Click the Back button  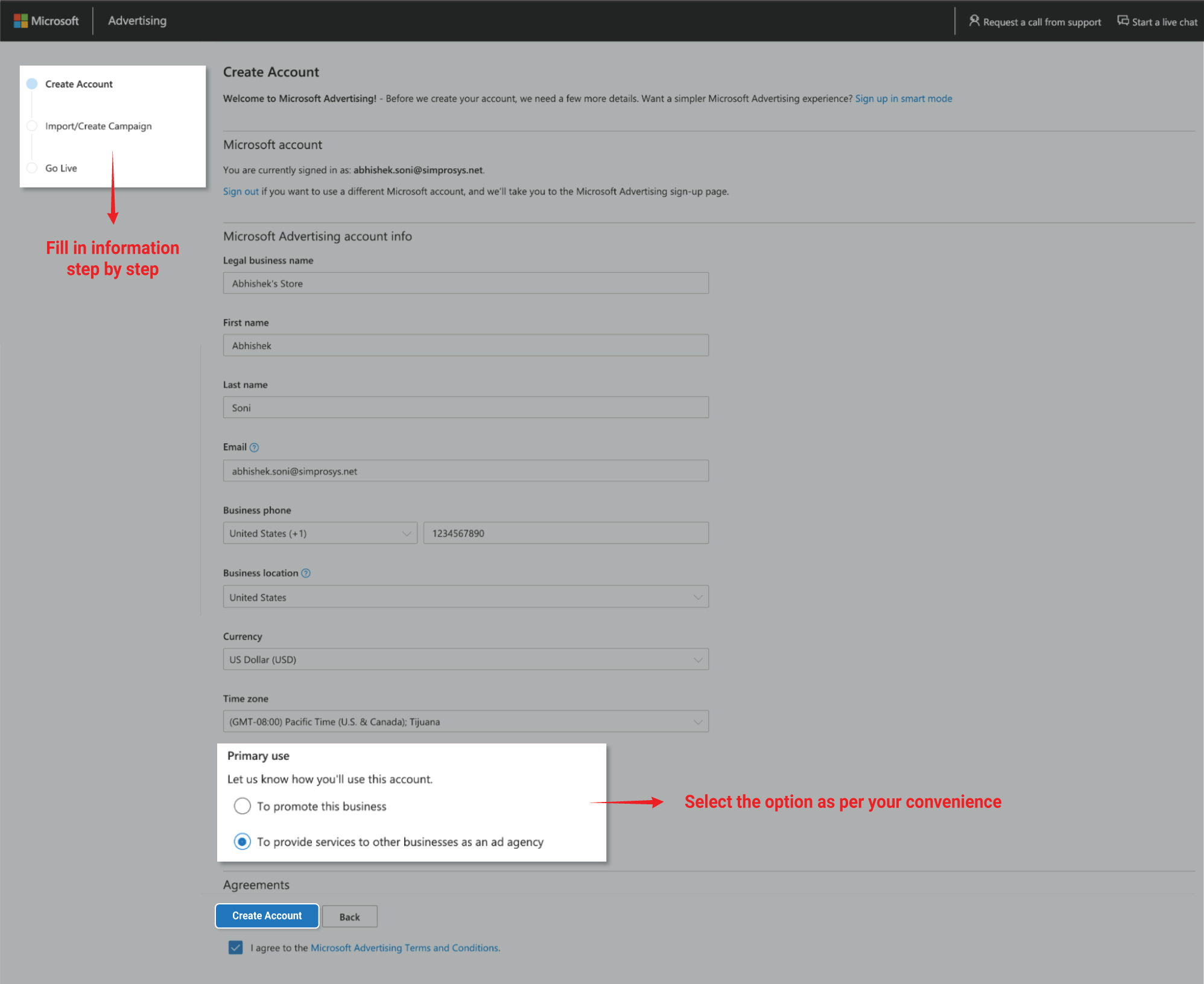(349, 916)
